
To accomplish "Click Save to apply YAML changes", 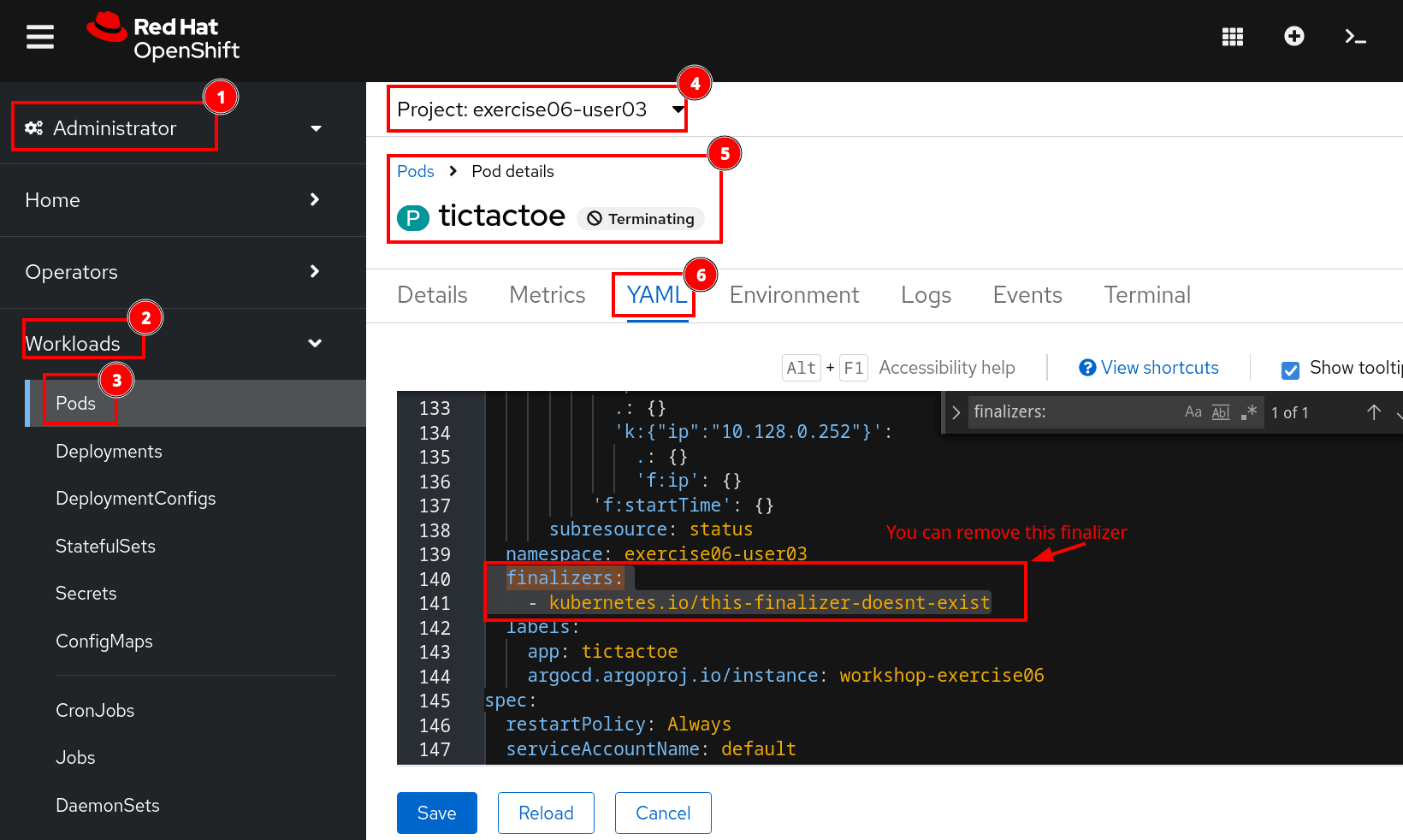I will pos(436,813).
